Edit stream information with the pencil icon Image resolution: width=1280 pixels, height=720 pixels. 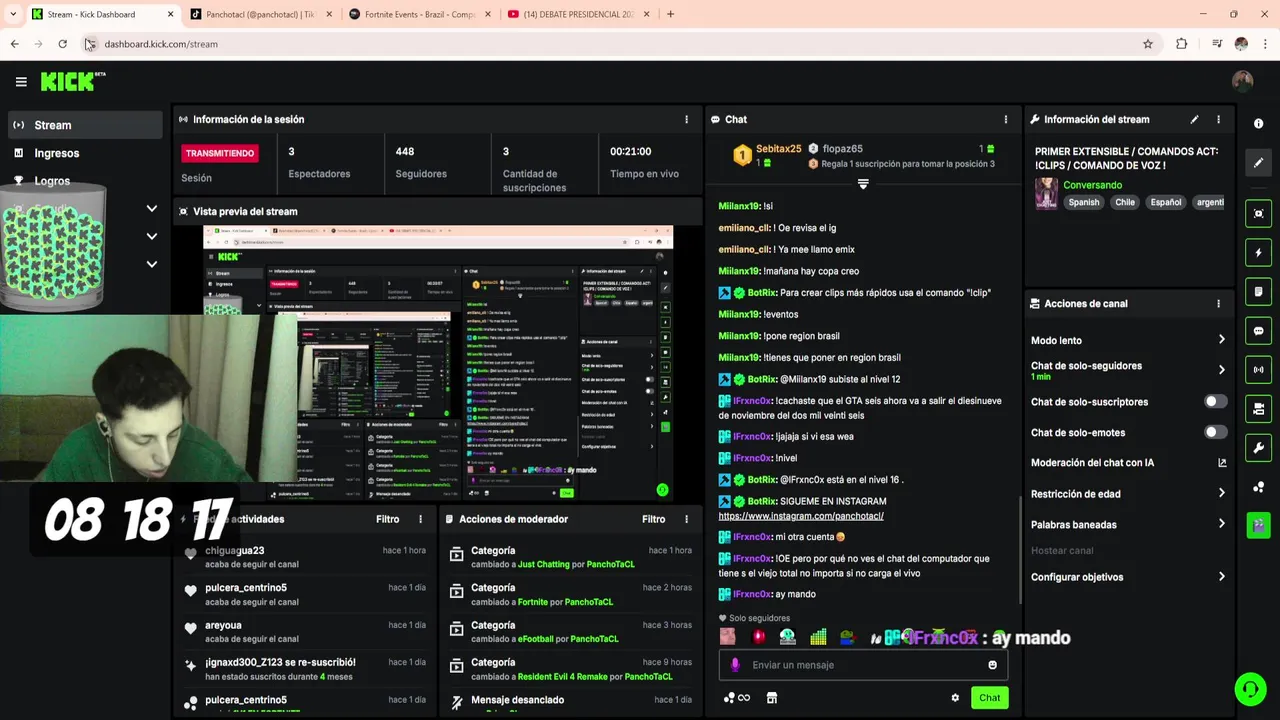[1194, 119]
